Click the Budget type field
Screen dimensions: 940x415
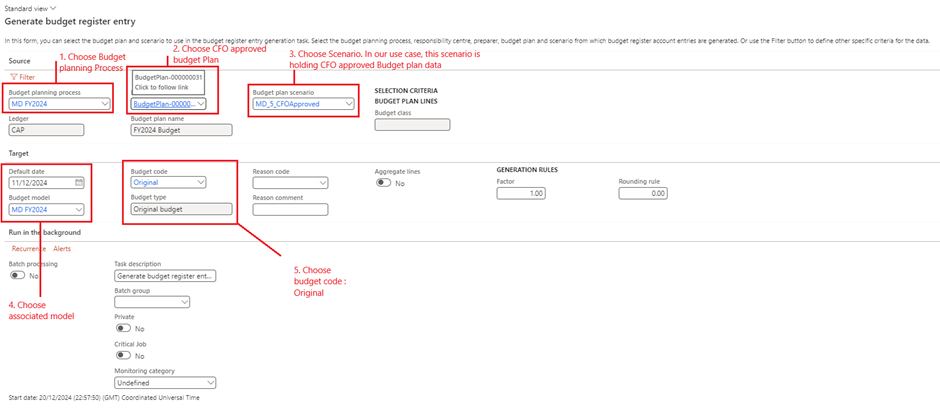pos(181,209)
